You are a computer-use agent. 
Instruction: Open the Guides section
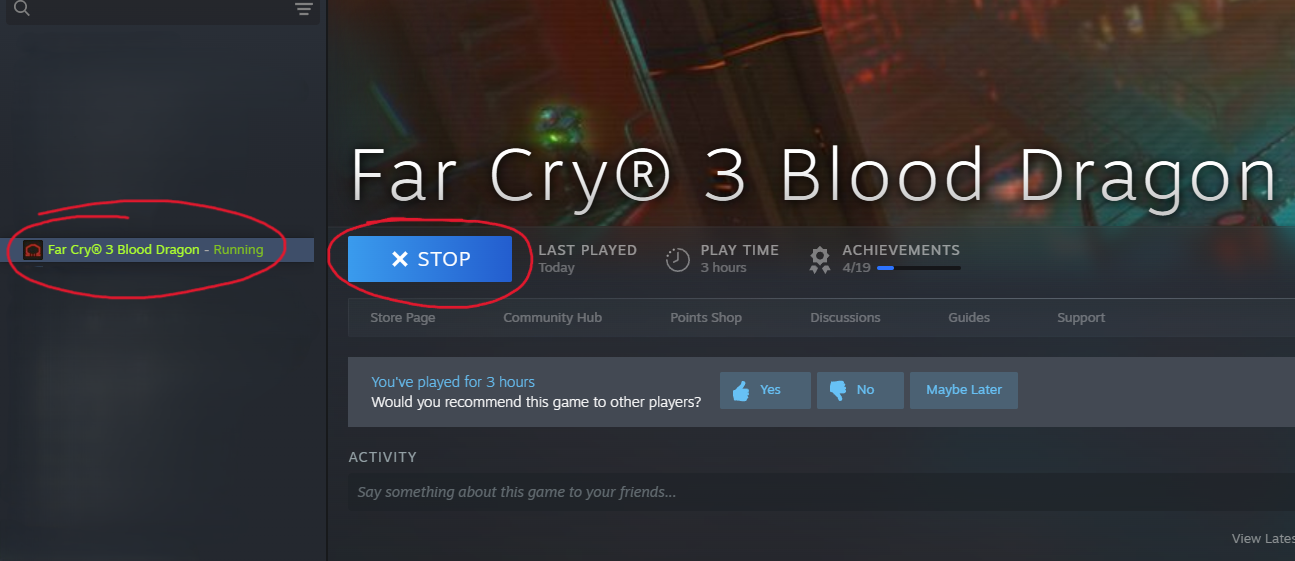click(x=969, y=318)
